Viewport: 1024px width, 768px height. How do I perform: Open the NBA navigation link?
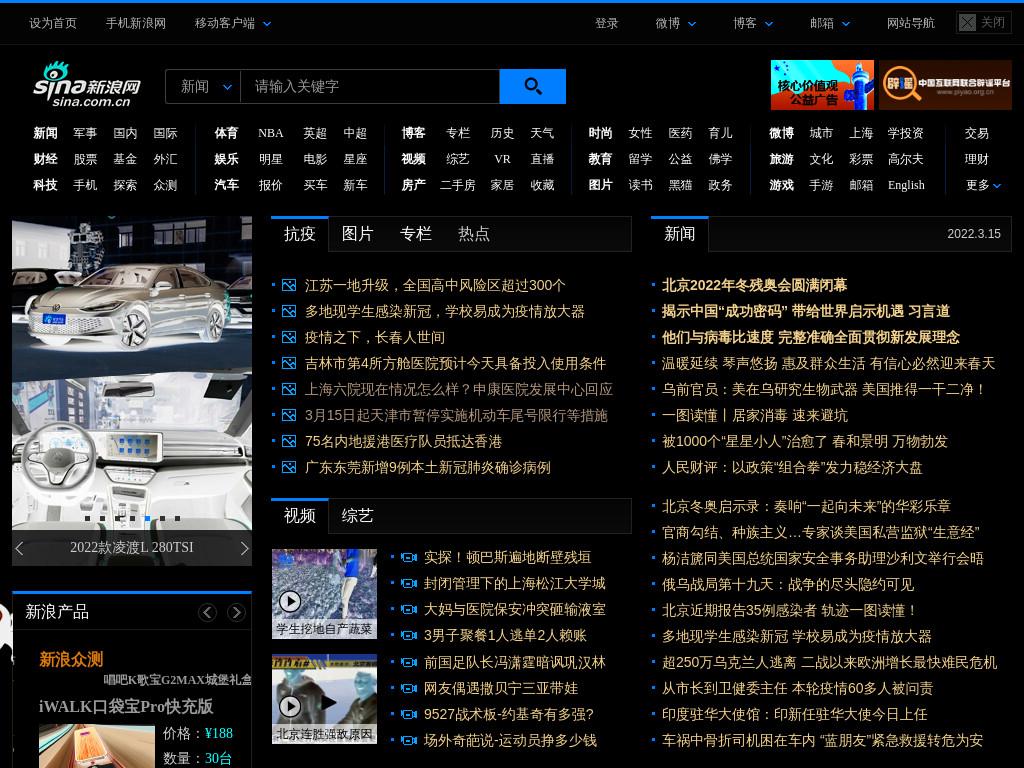[x=270, y=133]
